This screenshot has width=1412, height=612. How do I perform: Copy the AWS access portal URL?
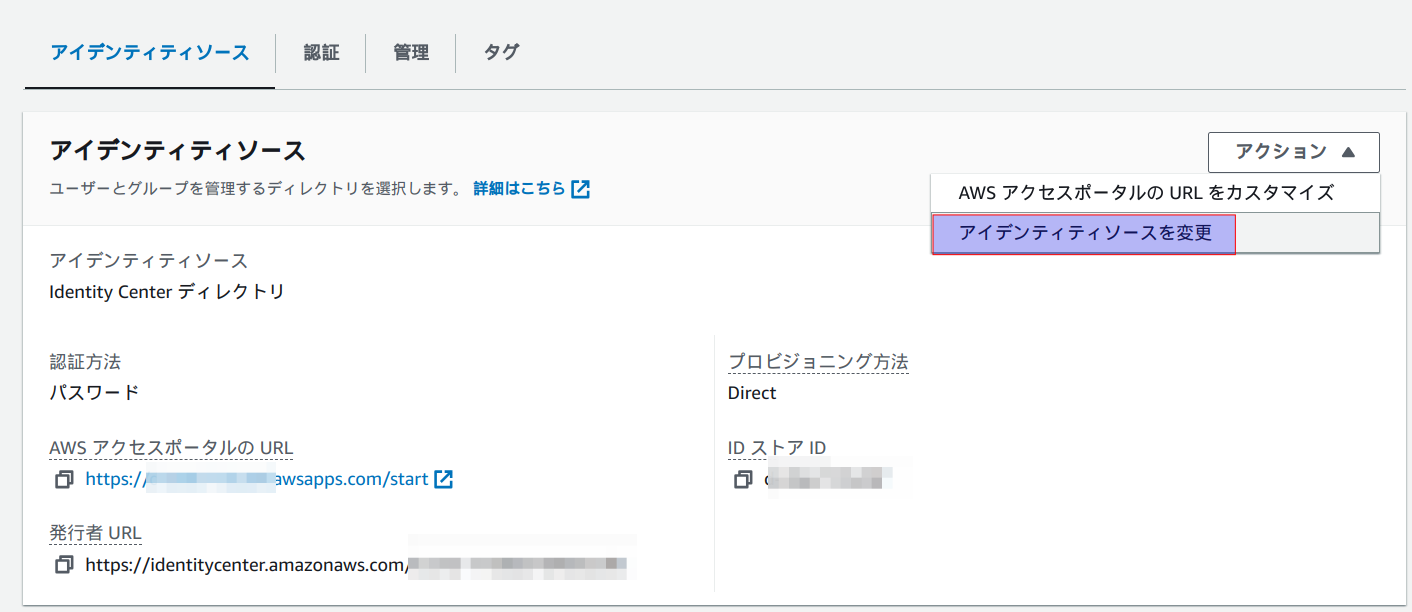[64, 480]
